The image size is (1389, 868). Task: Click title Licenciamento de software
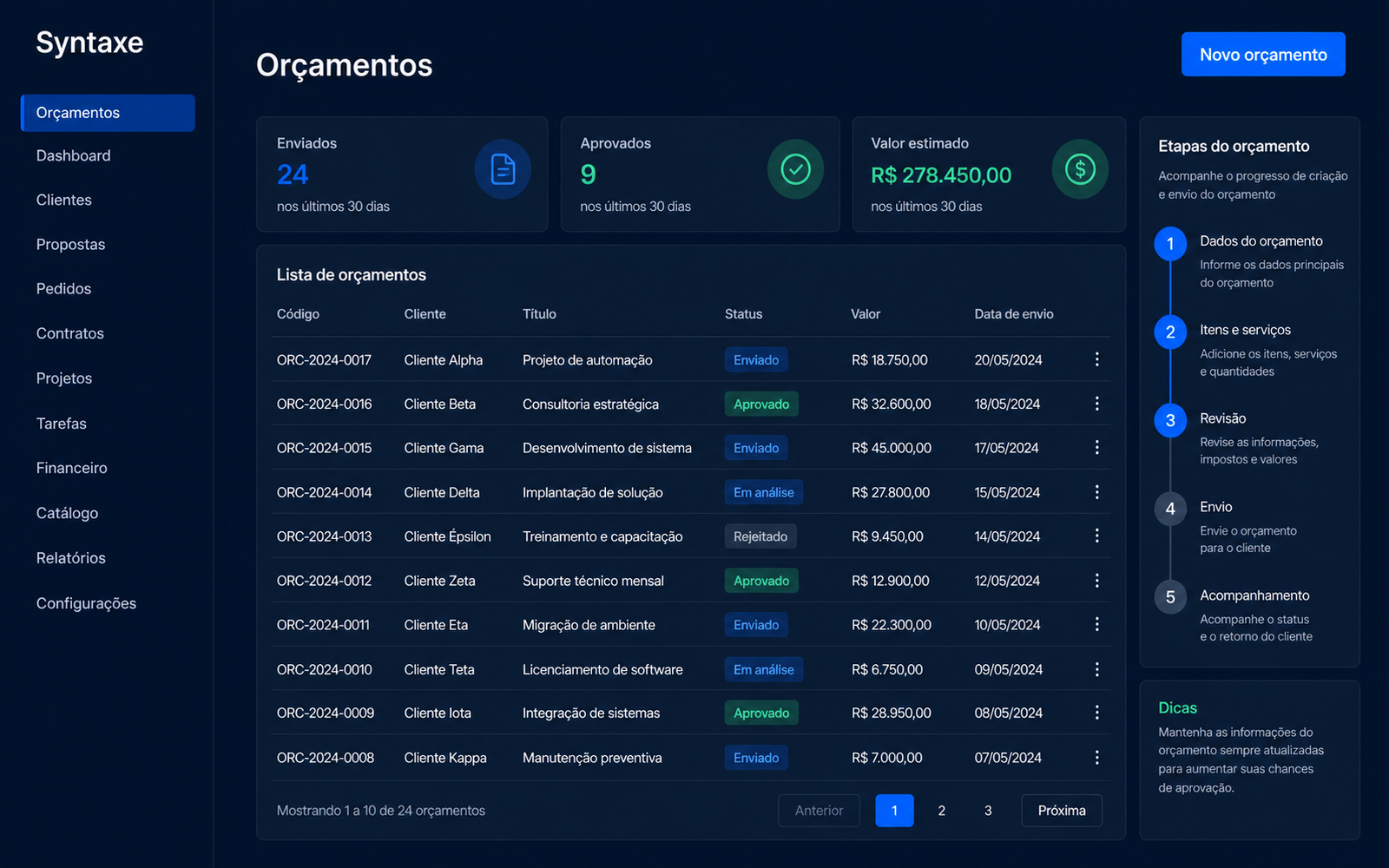click(602, 669)
